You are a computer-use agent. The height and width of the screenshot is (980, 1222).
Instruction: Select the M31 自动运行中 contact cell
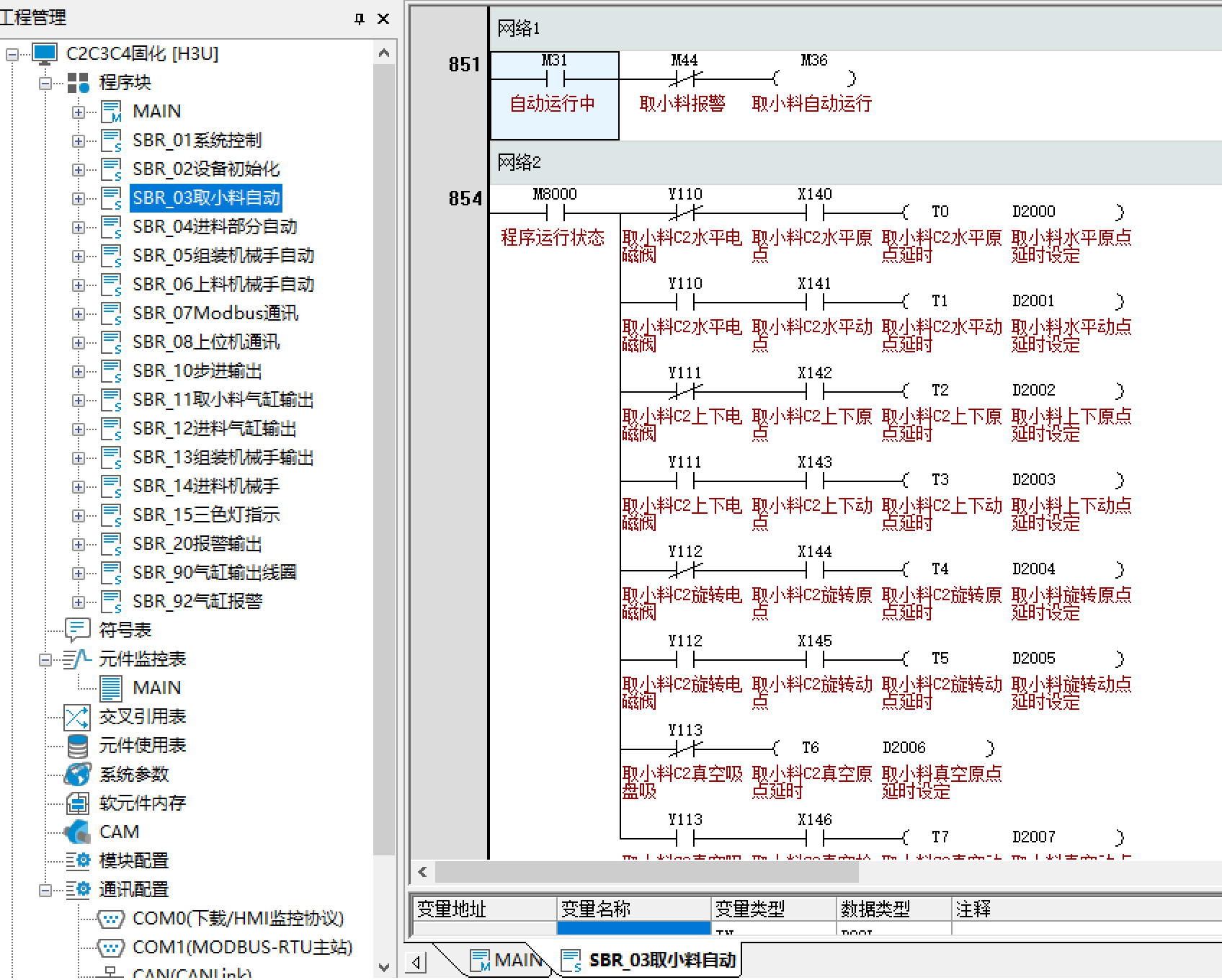click(x=554, y=95)
